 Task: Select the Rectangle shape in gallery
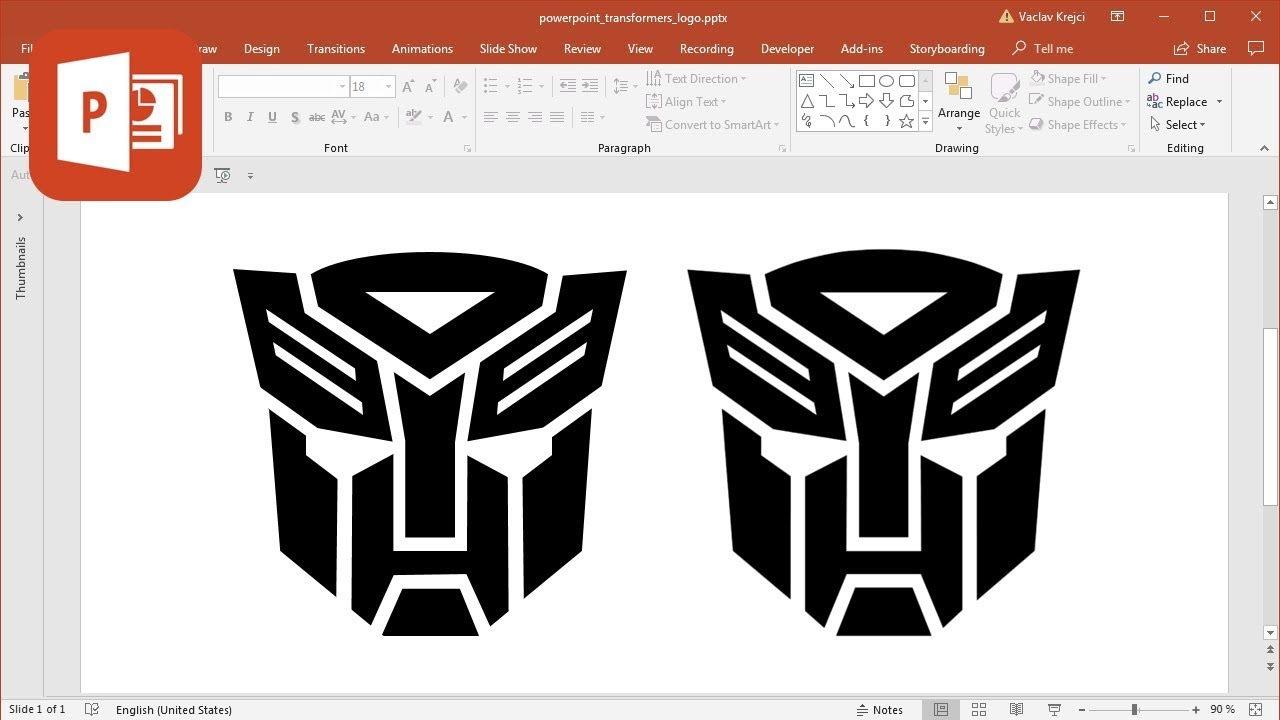point(866,81)
